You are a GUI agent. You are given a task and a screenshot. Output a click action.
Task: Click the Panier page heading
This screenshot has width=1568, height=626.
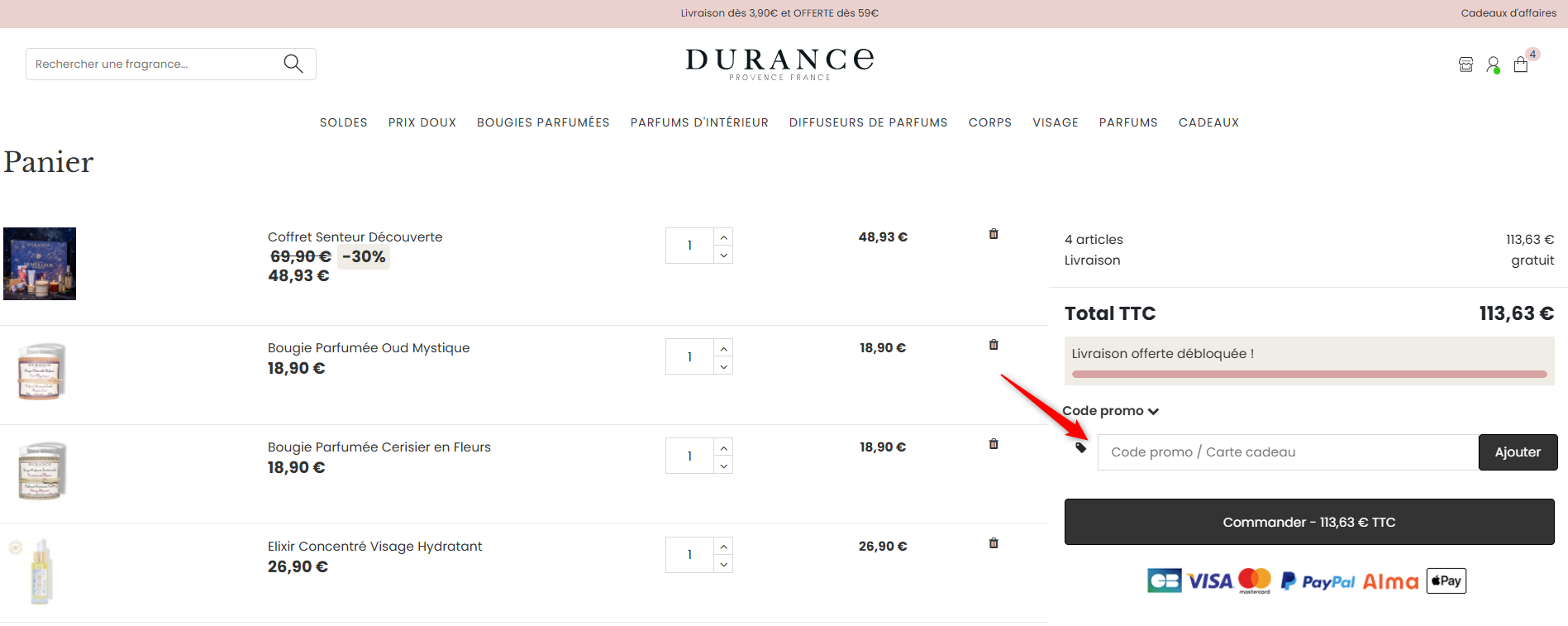tap(49, 162)
